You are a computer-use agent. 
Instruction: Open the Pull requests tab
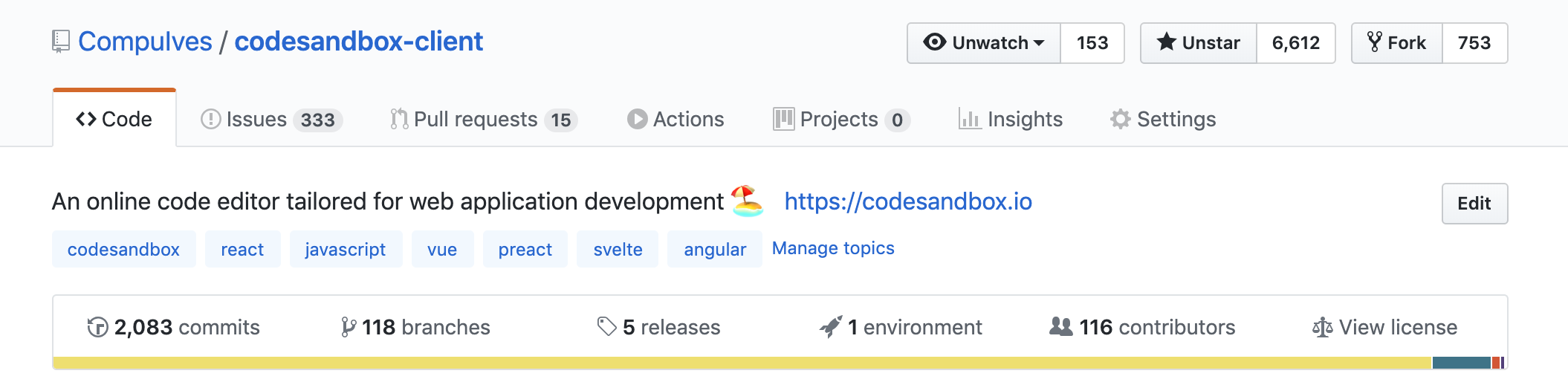click(484, 119)
